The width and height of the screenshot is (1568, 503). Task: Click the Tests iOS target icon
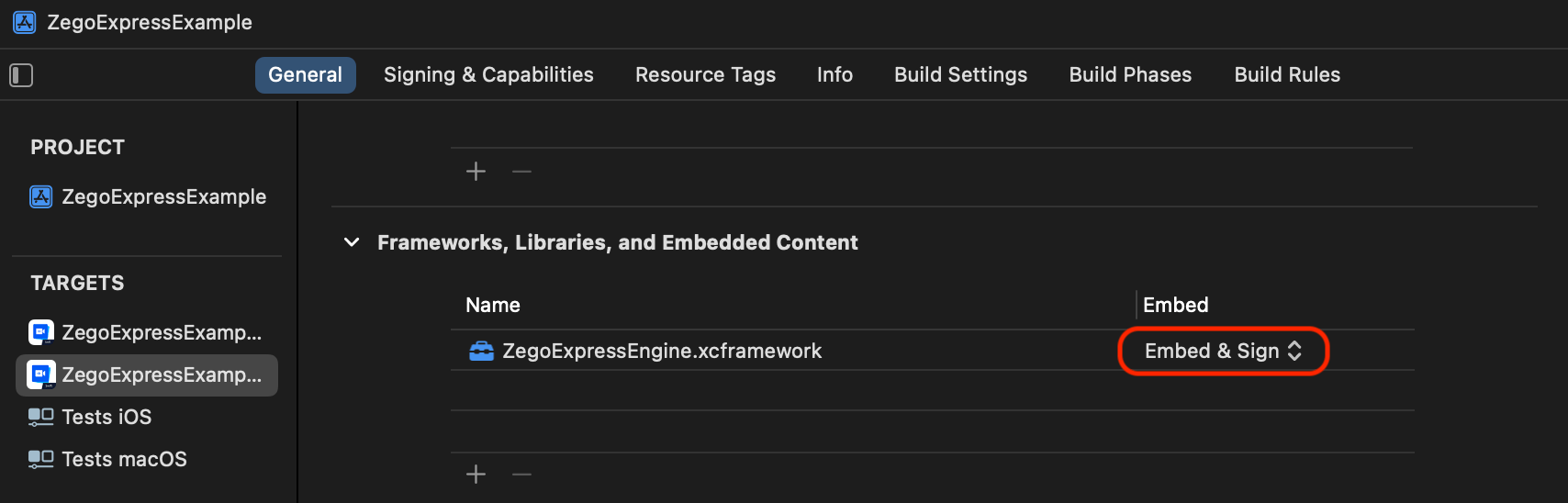41,417
